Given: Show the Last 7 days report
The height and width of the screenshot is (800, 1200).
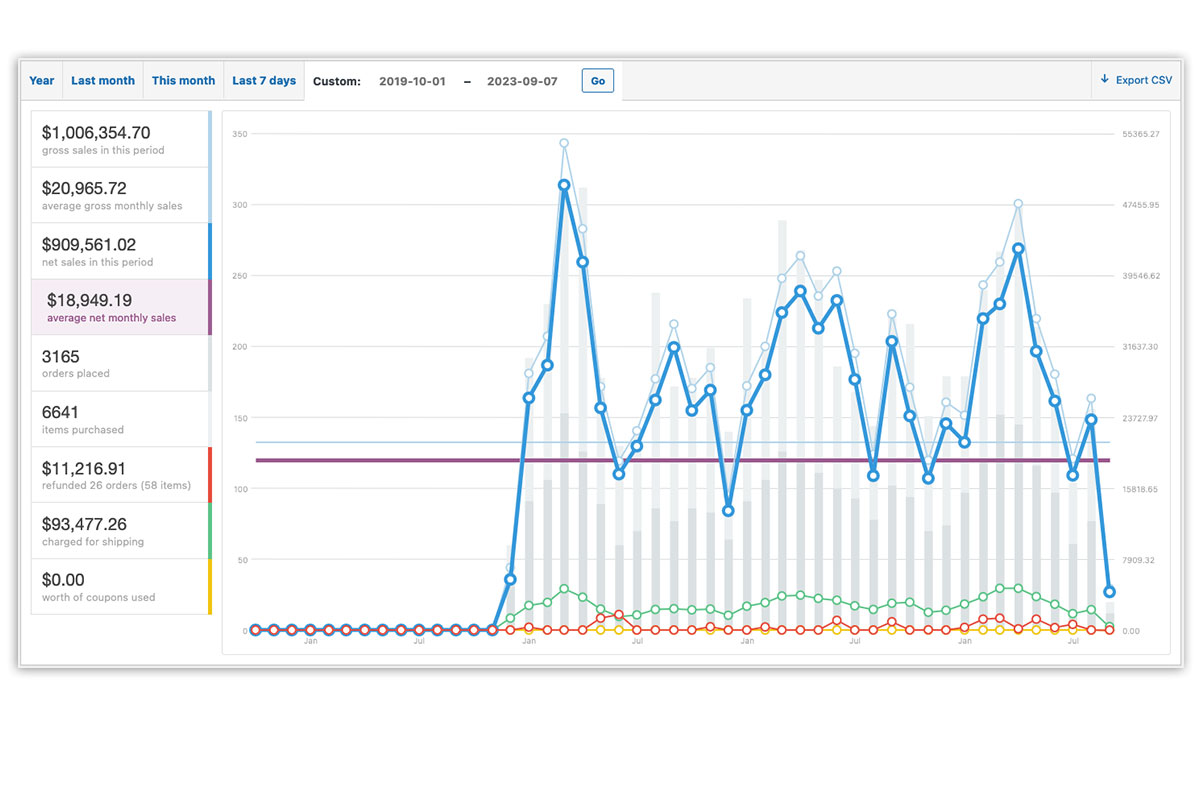Looking at the screenshot, I should click(264, 81).
